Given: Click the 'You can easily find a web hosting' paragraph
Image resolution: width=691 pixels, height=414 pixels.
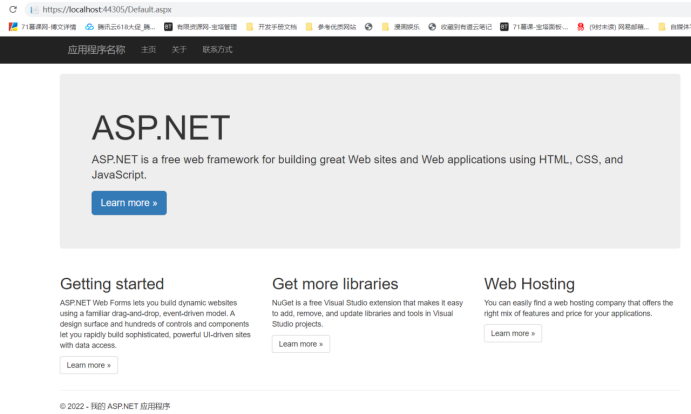Looking at the screenshot, I should tap(578, 308).
